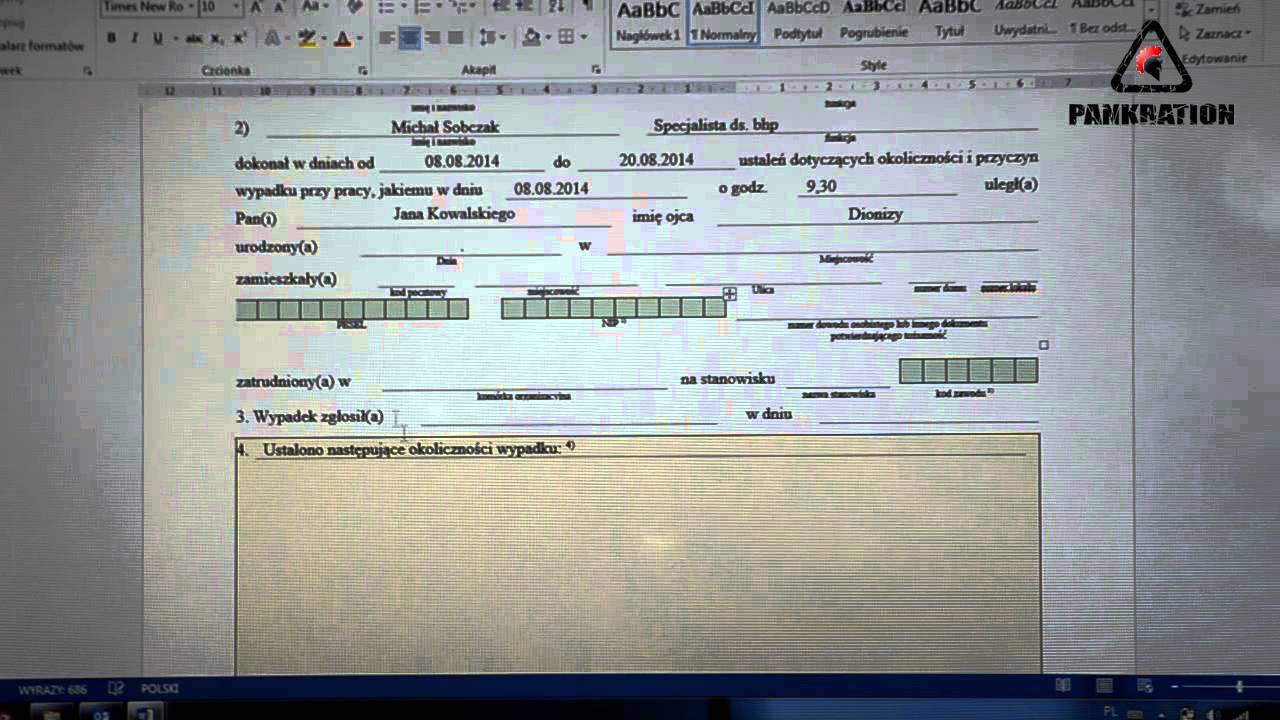Apply strikethrough formatting
This screenshot has height=720, width=1280.
tap(193, 39)
